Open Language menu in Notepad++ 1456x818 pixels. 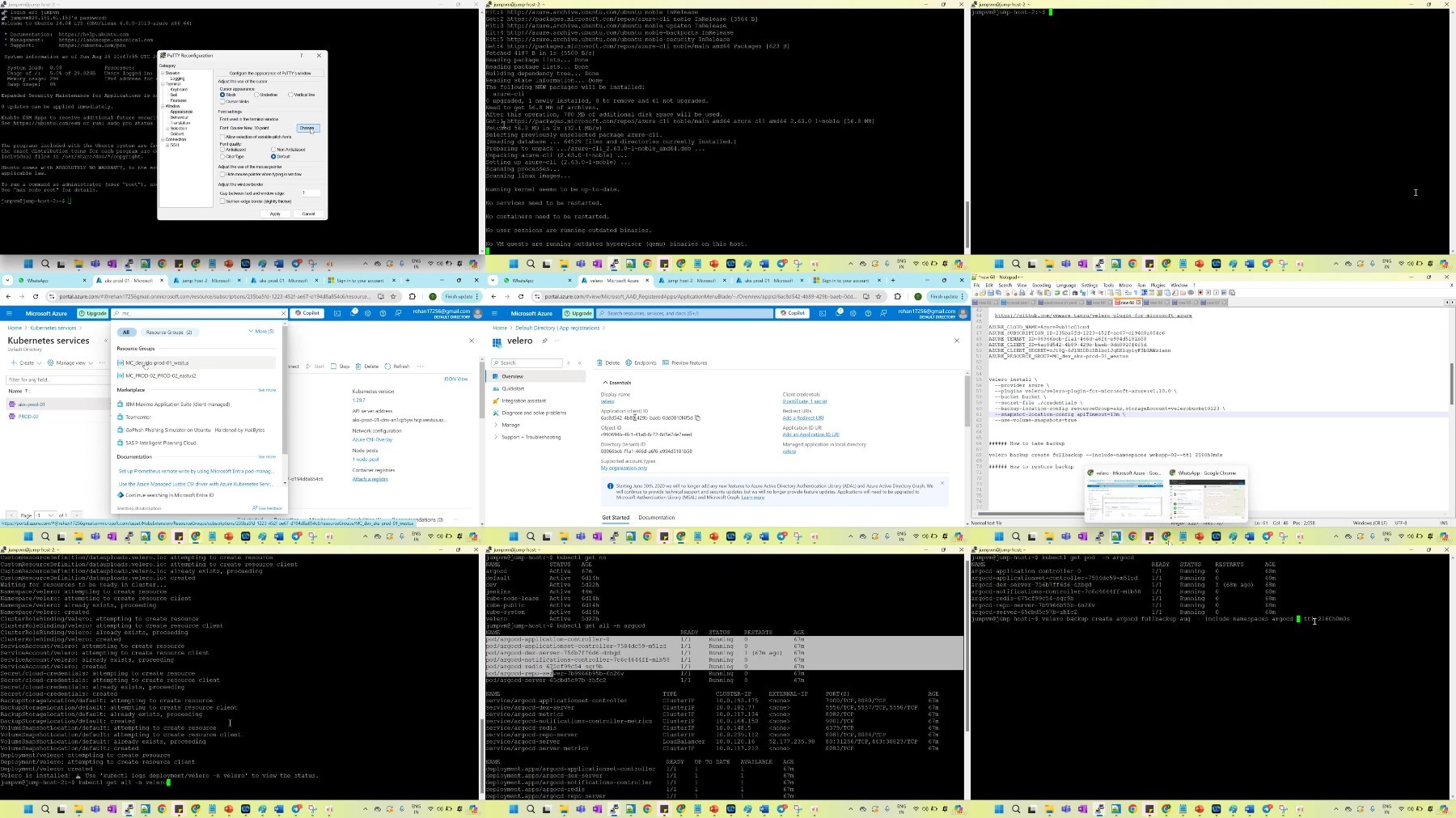(1066, 285)
